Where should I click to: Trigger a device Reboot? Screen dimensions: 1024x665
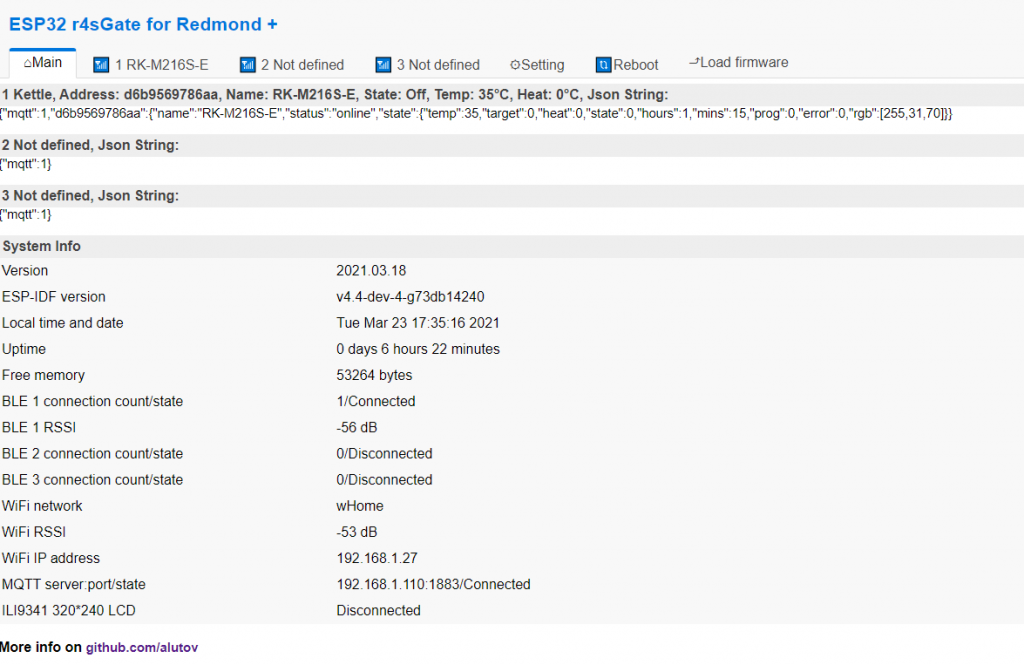click(627, 64)
